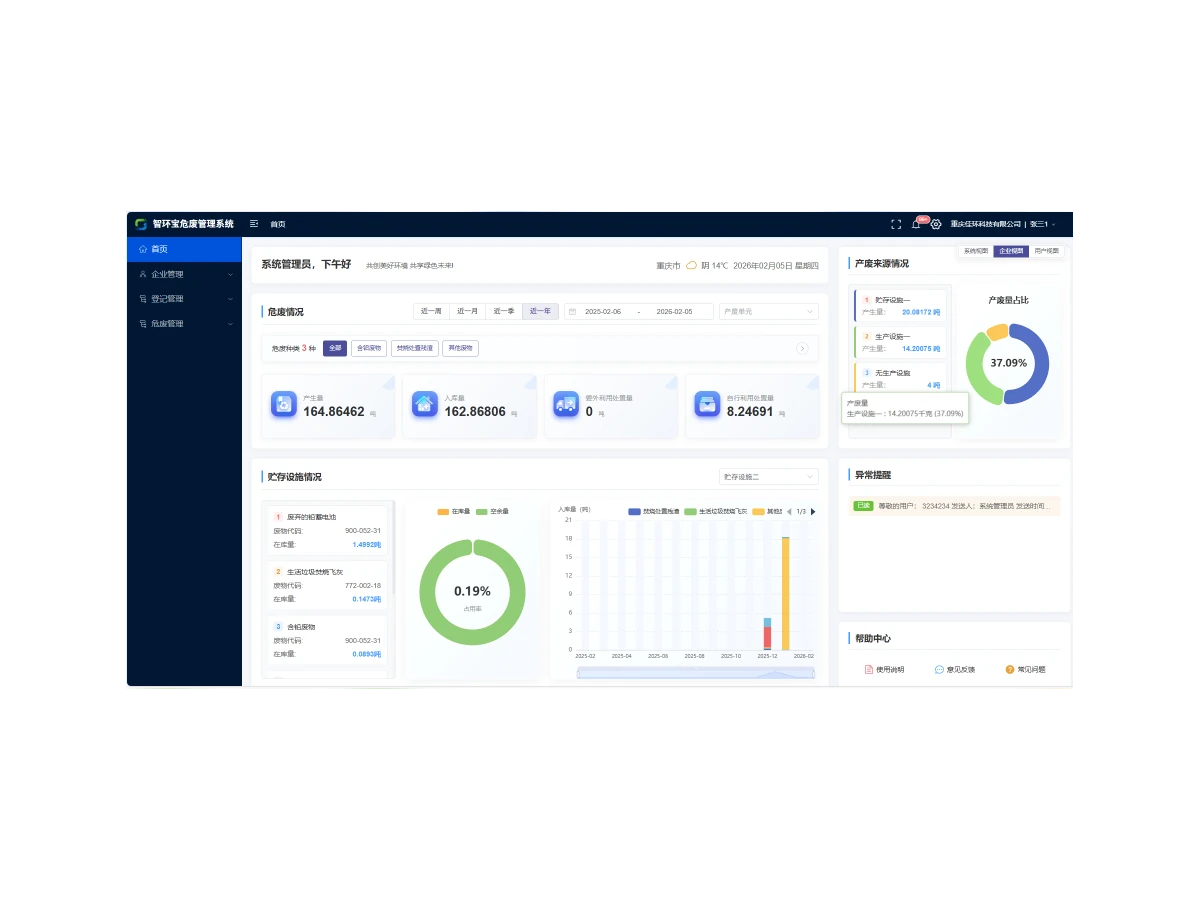Expand 危废管理 sidebar menu
1200x900 pixels.
184,324
